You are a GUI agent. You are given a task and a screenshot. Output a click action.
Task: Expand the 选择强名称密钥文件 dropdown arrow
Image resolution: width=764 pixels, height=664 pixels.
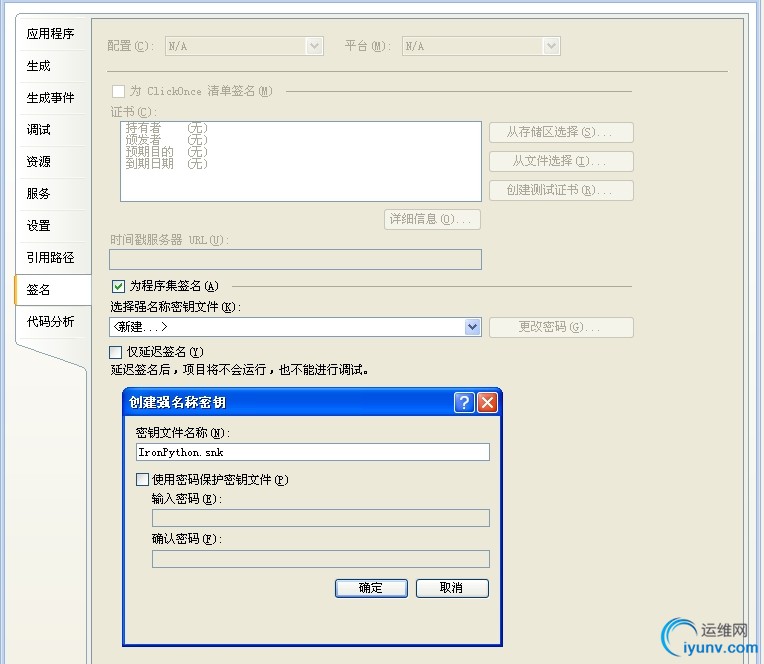pos(472,327)
